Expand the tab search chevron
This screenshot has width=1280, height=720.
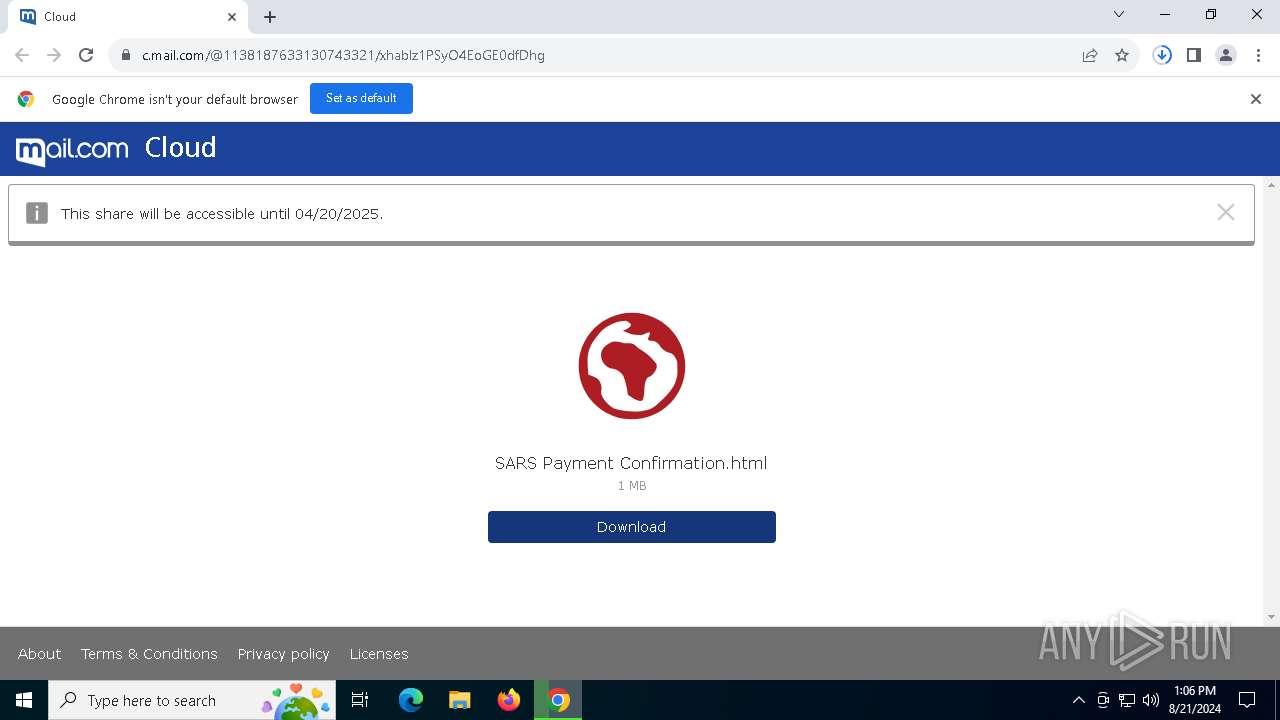click(x=1119, y=15)
